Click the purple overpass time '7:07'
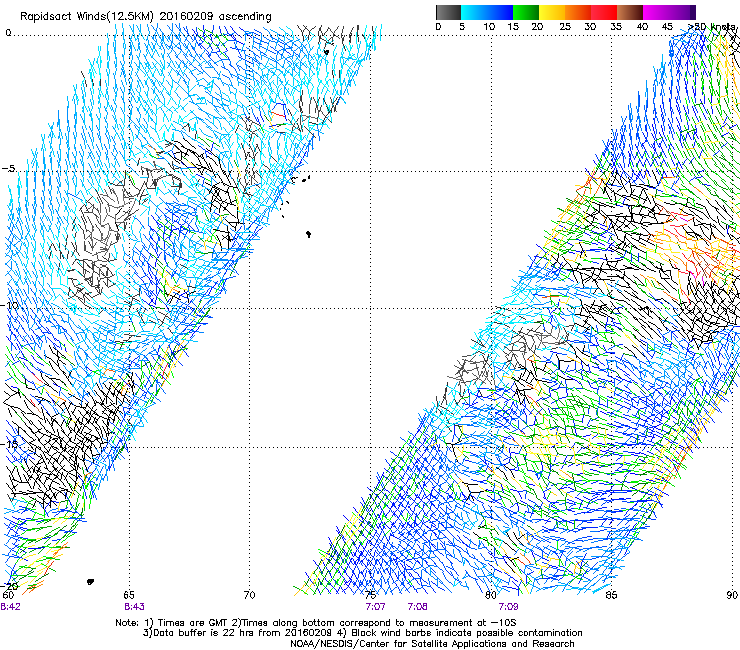Viewport: 740px width, 650px height. (x=376, y=607)
